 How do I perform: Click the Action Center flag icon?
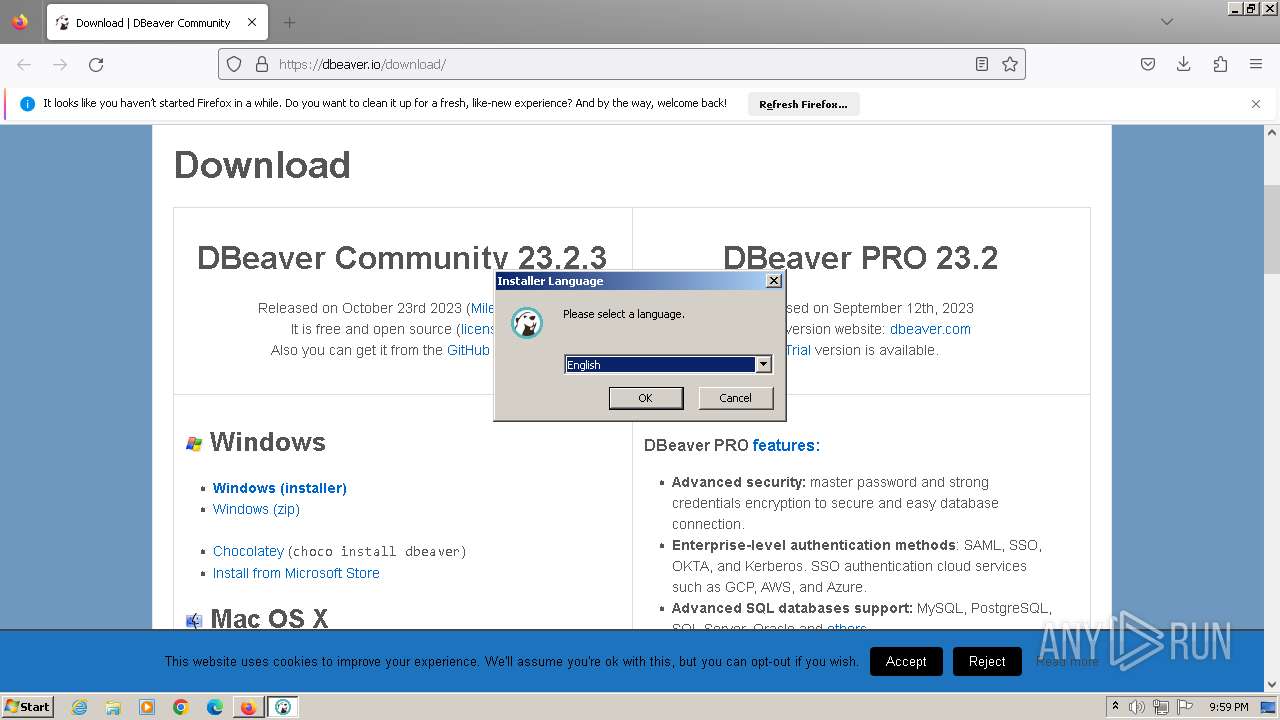coord(1186,707)
